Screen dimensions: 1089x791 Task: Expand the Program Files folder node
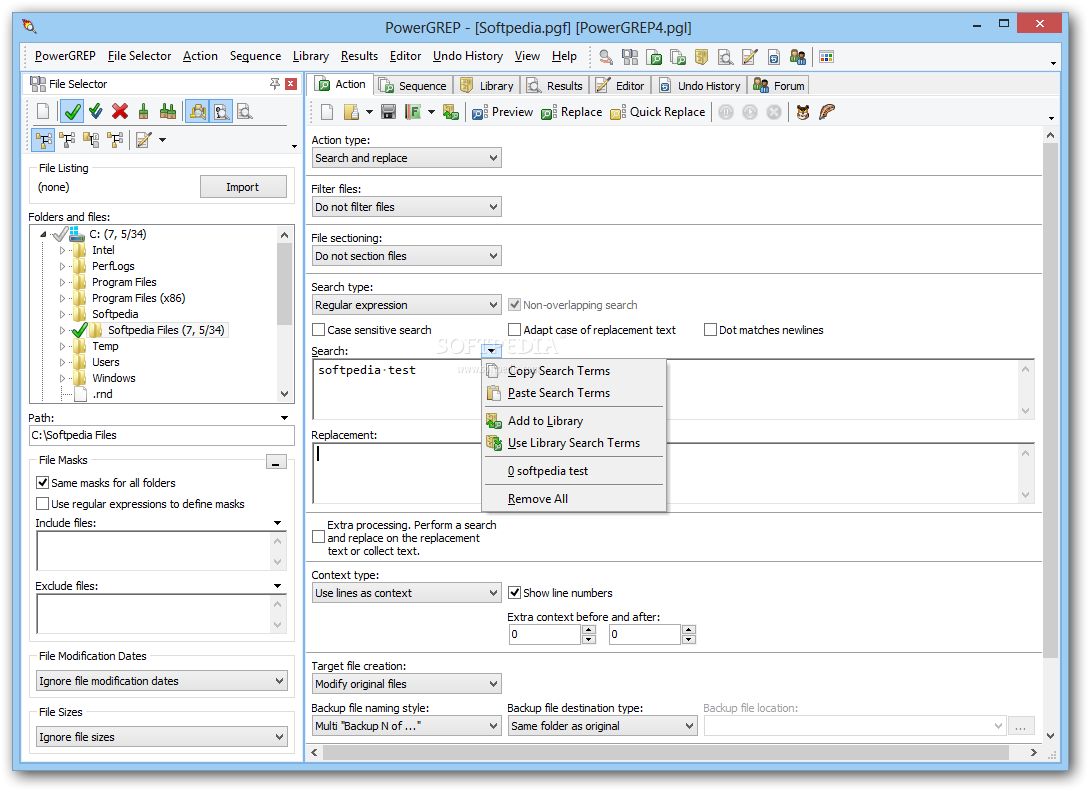(x=62, y=282)
